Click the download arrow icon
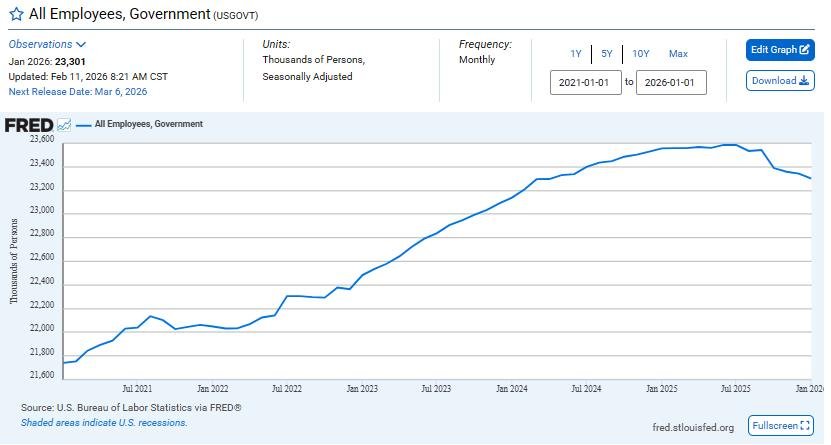The height and width of the screenshot is (445, 831). tap(805, 81)
